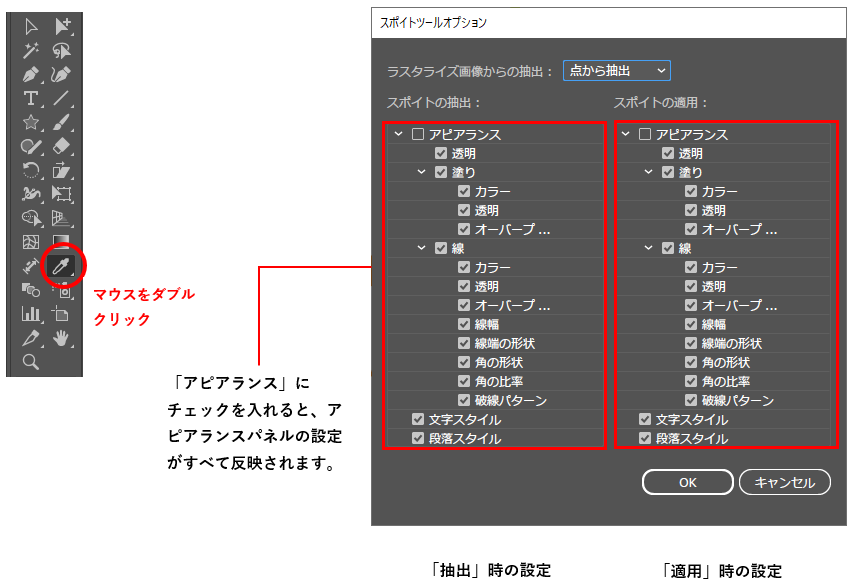Select the Lasso tool
Image resolution: width=853 pixels, height=585 pixels.
(x=62, y=50)
